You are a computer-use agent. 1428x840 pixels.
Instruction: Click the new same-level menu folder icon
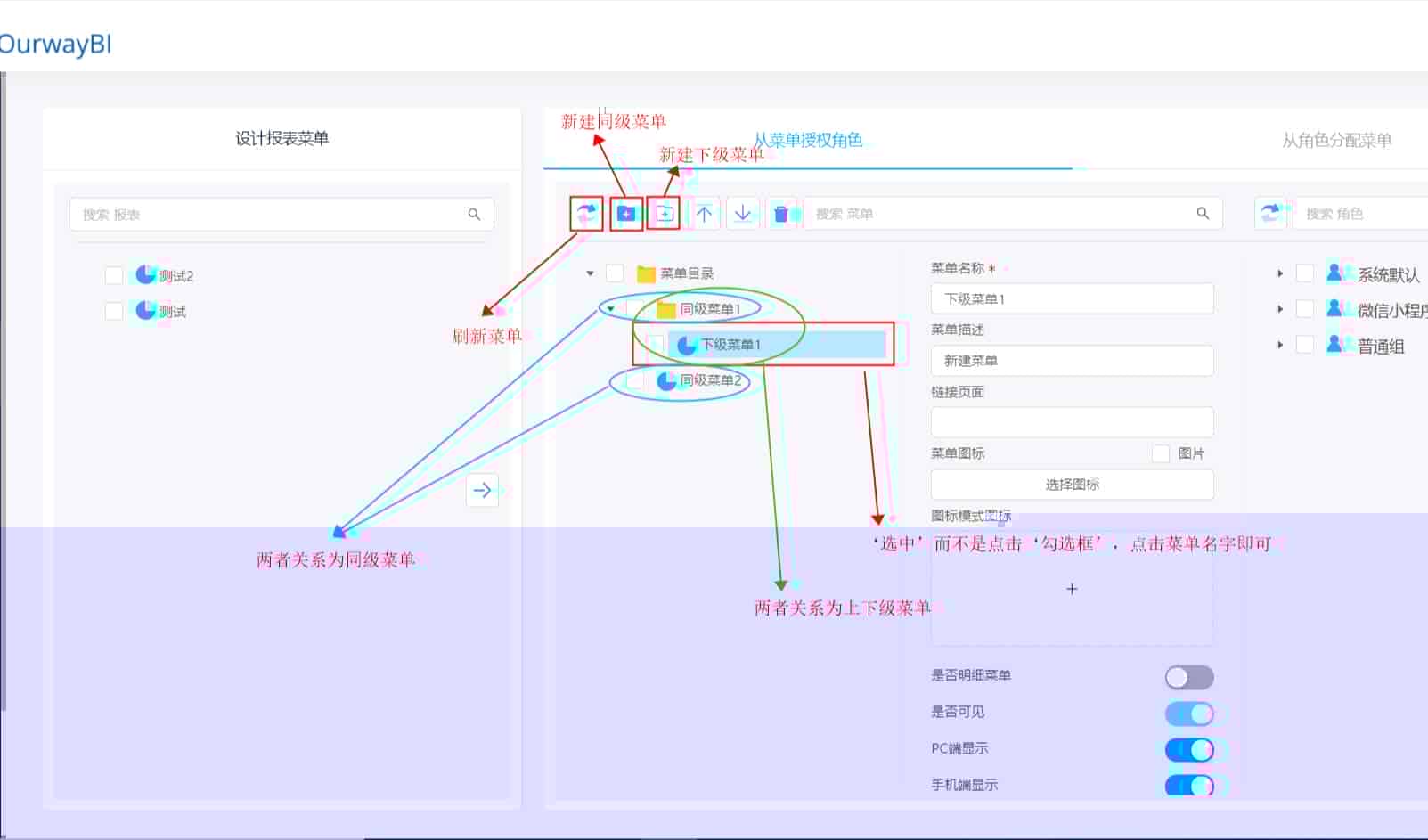[626, 214]
